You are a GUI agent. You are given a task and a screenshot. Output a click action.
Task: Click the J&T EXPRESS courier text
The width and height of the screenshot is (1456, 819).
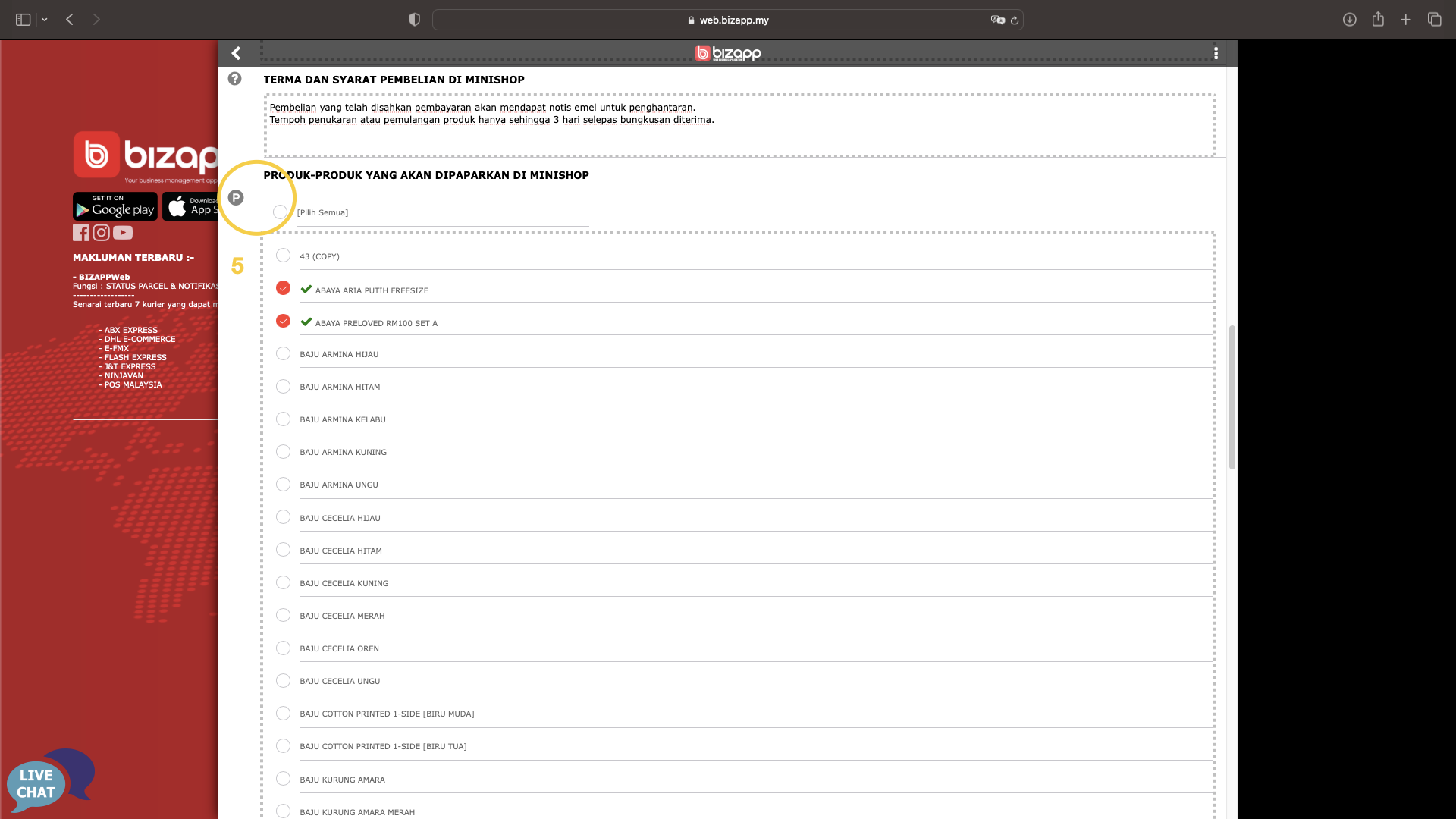[130, 367]
